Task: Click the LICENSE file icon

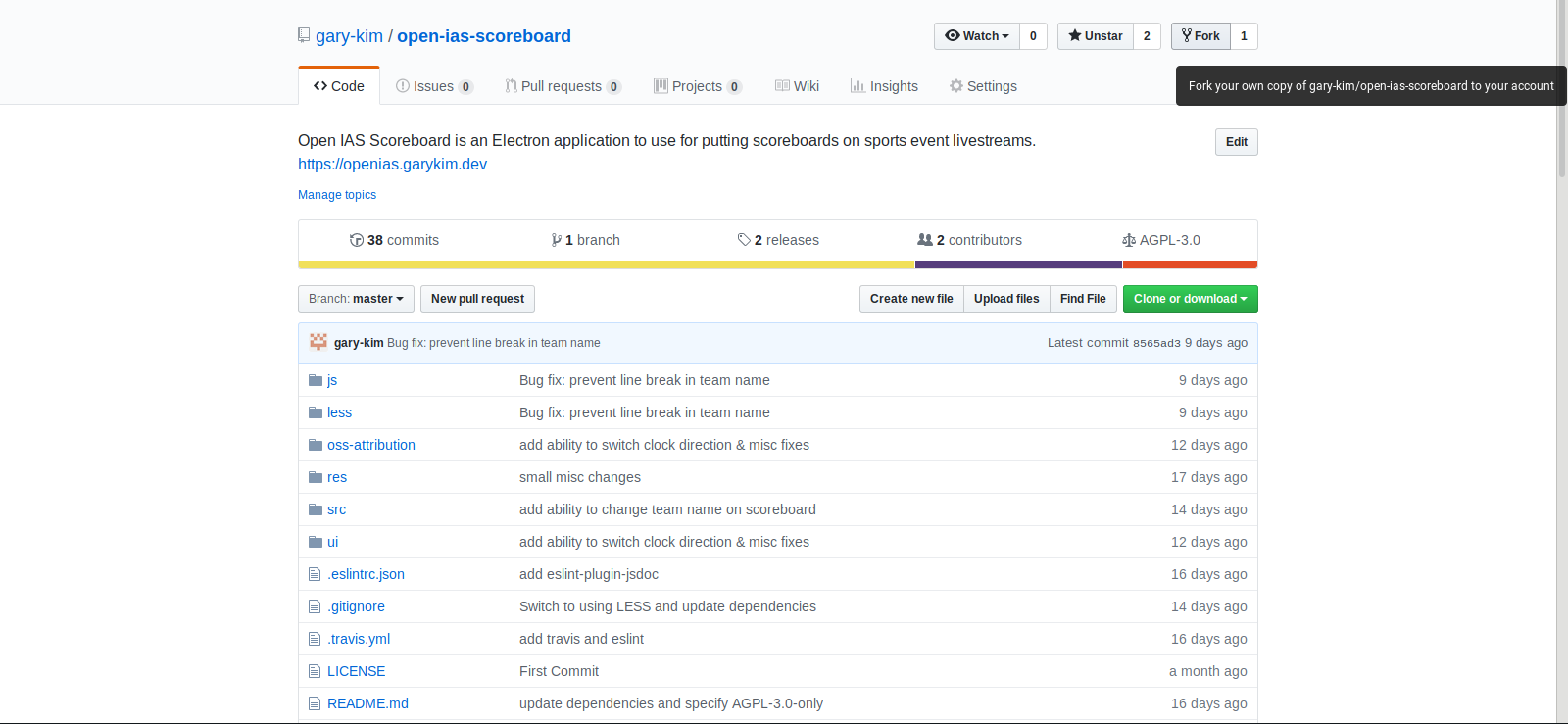Action: pyautogui.click(x=315, y=671)
